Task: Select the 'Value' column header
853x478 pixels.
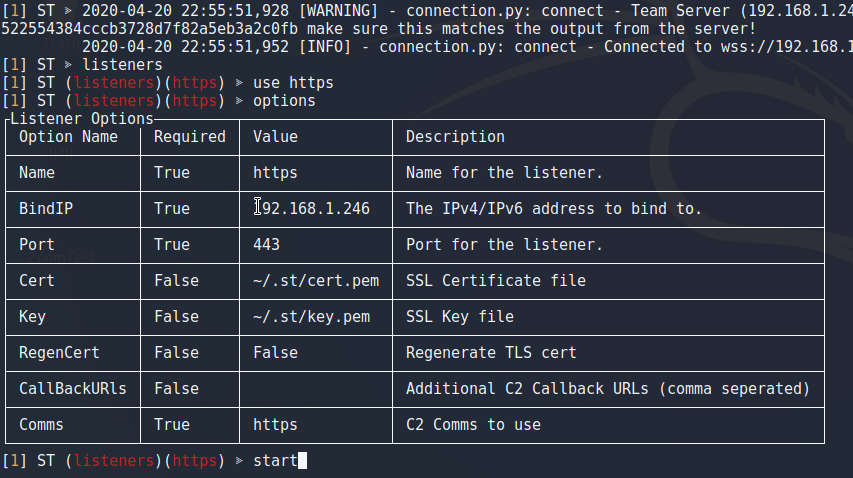Action: coord(275,136)
